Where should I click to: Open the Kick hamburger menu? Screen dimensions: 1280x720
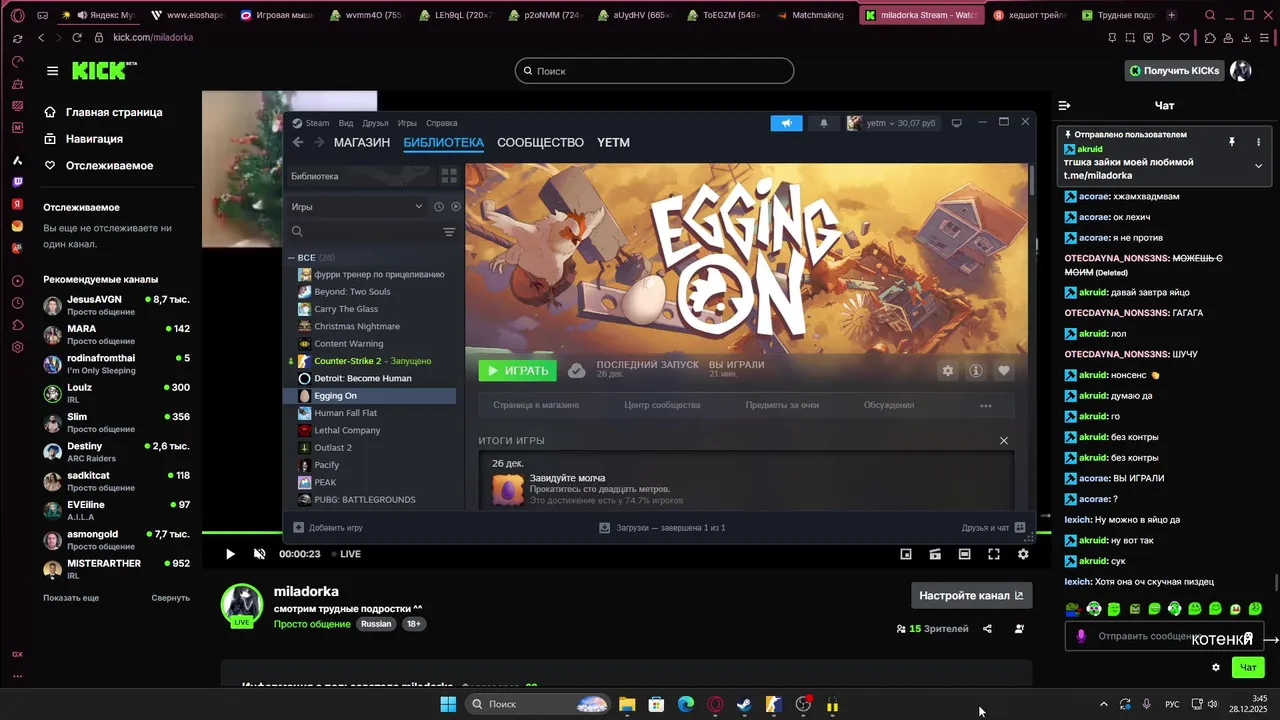click(52, 71)
